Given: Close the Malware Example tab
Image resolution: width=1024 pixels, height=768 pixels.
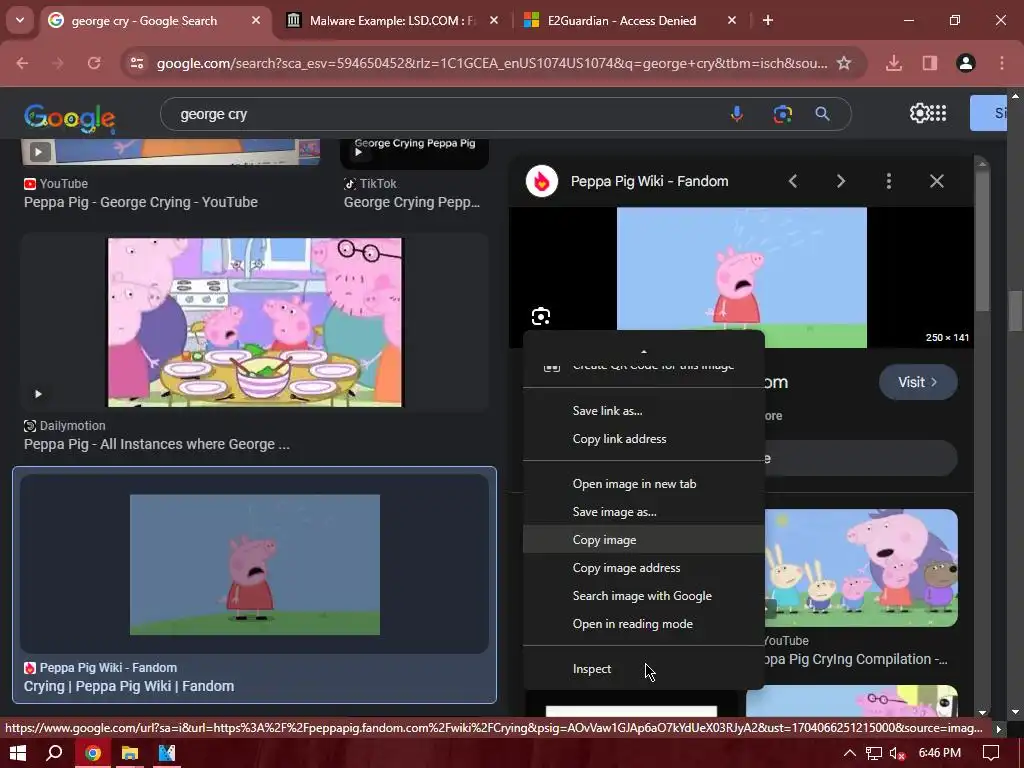Looking at the screenshot, I should pyautogui.click(x=494, y=20).
